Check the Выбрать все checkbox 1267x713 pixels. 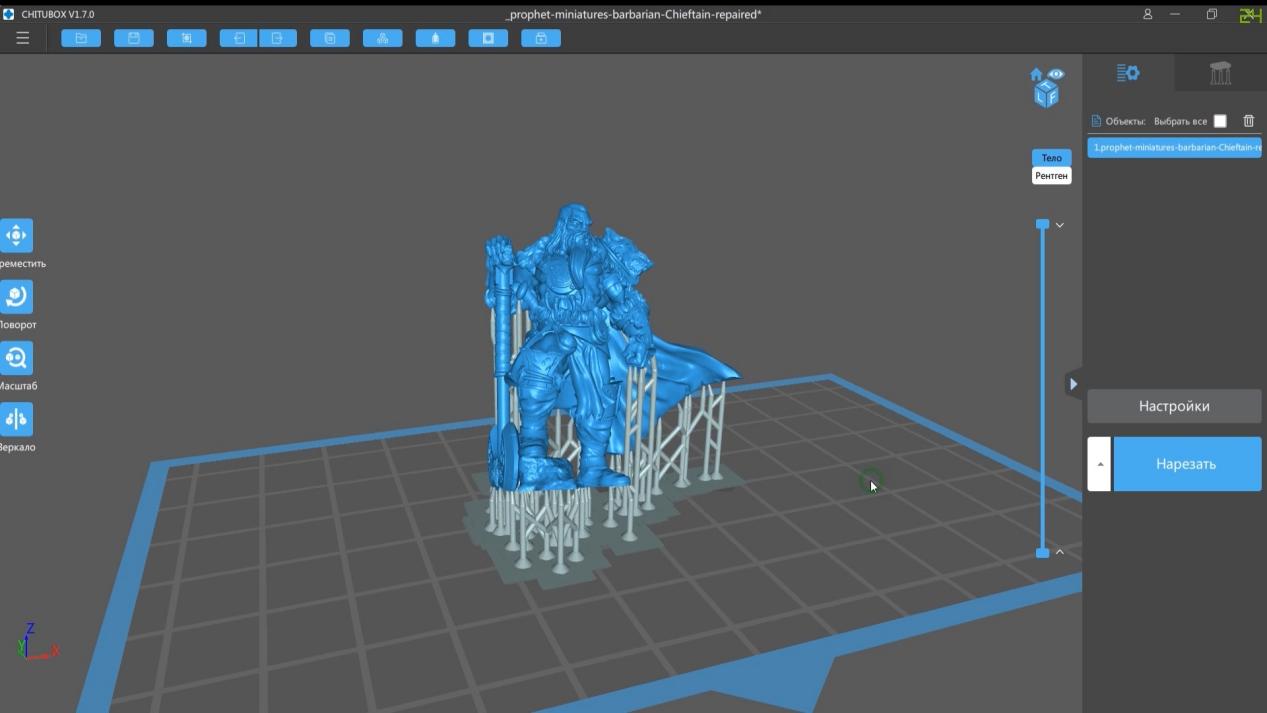pyautogui.click(x=1219, y=120)
